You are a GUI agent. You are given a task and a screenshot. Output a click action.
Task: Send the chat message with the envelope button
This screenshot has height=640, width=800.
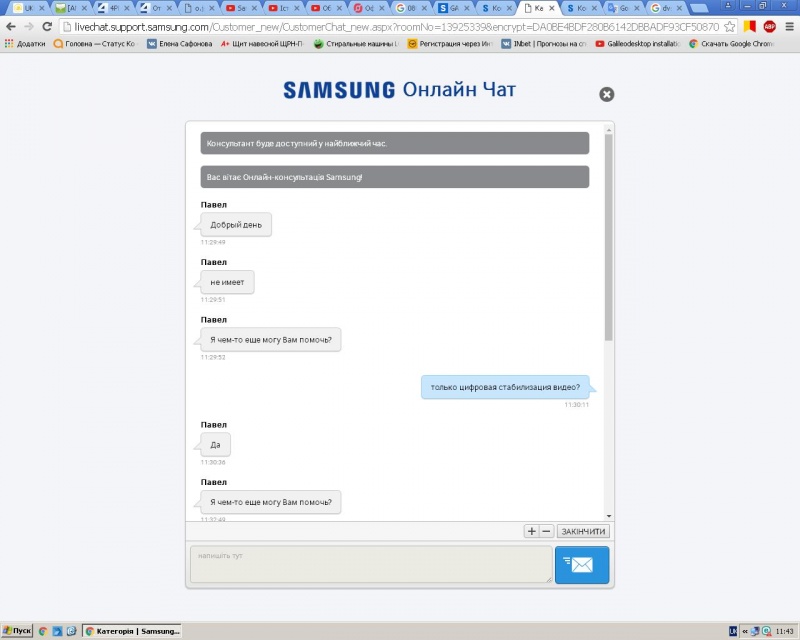tap(582, 564)
